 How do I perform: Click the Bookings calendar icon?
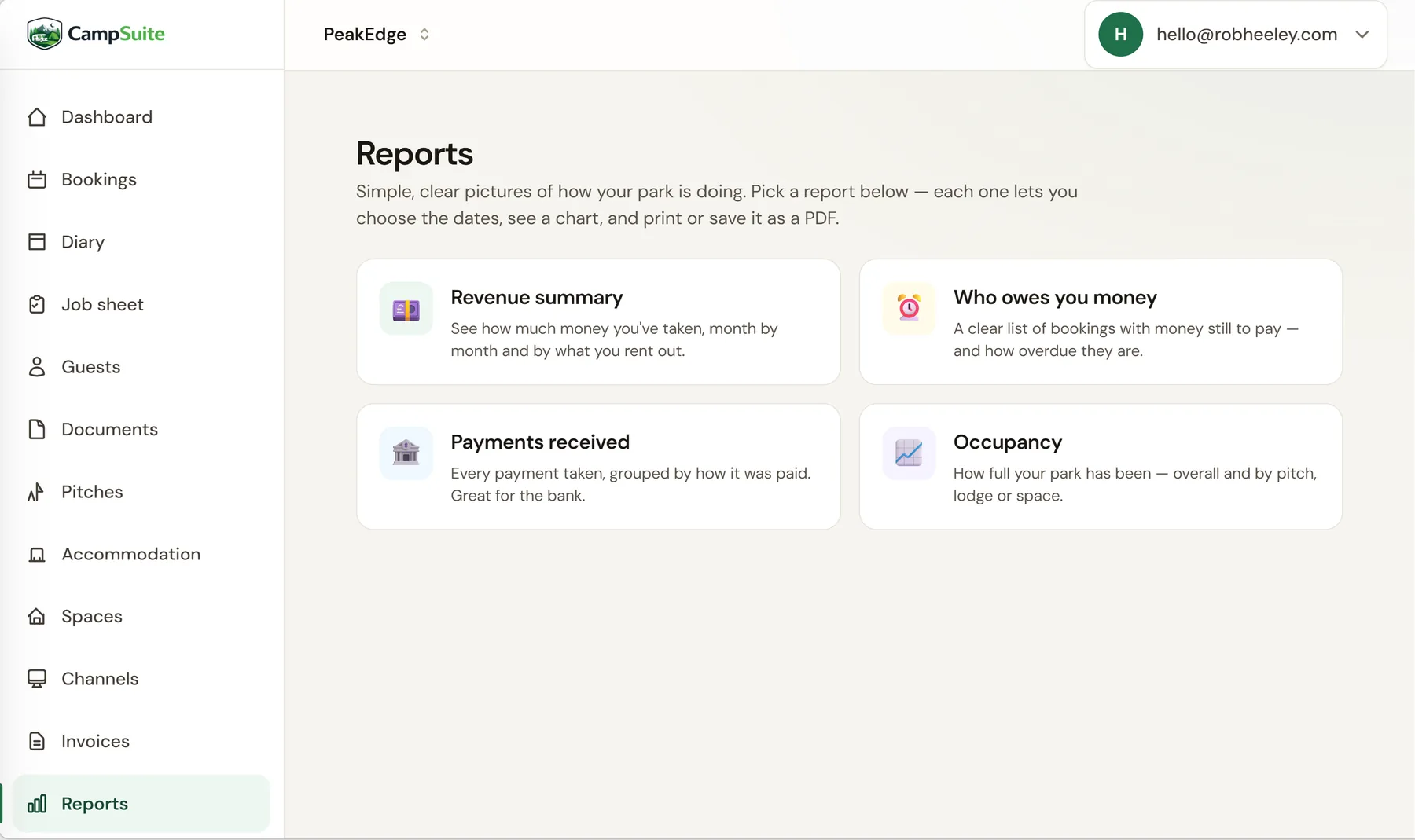click(x=37, y=179)
